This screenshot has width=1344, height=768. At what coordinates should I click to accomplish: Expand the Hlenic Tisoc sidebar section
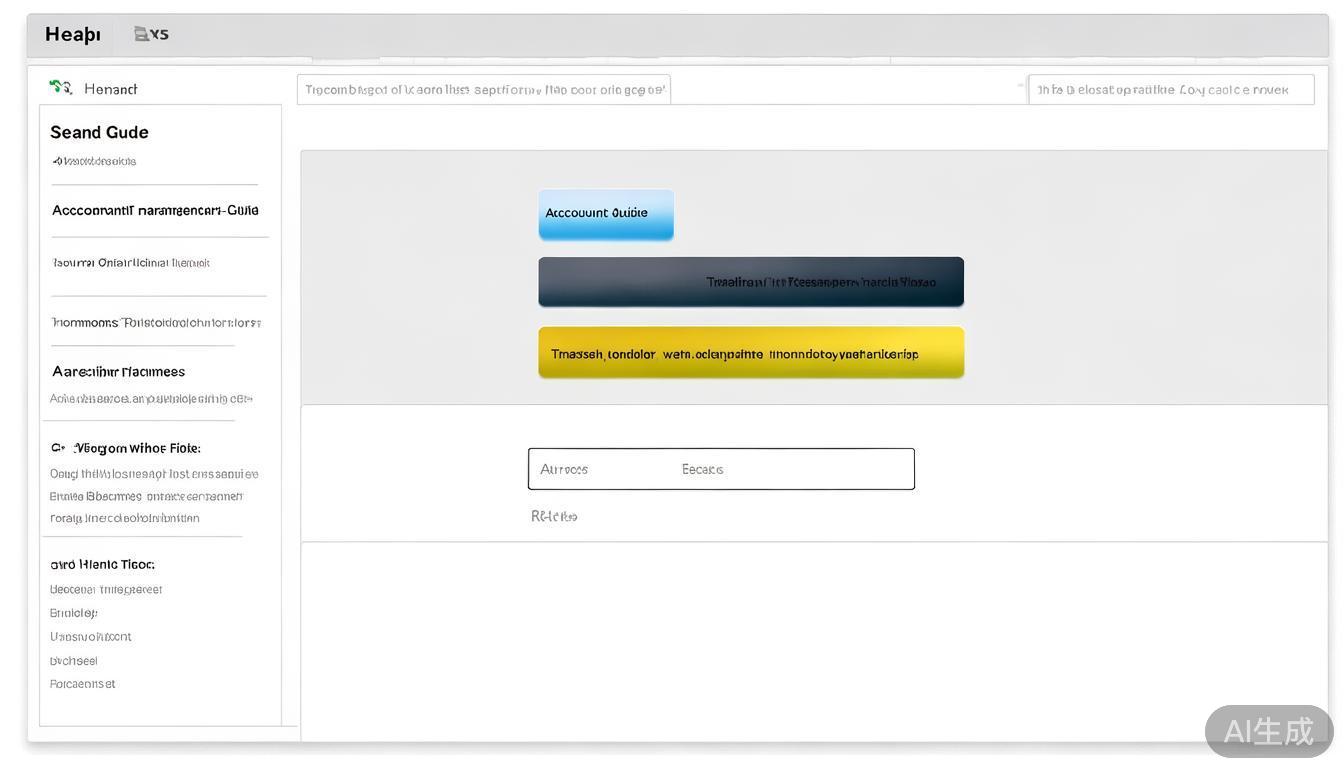[x=102, y=564]
